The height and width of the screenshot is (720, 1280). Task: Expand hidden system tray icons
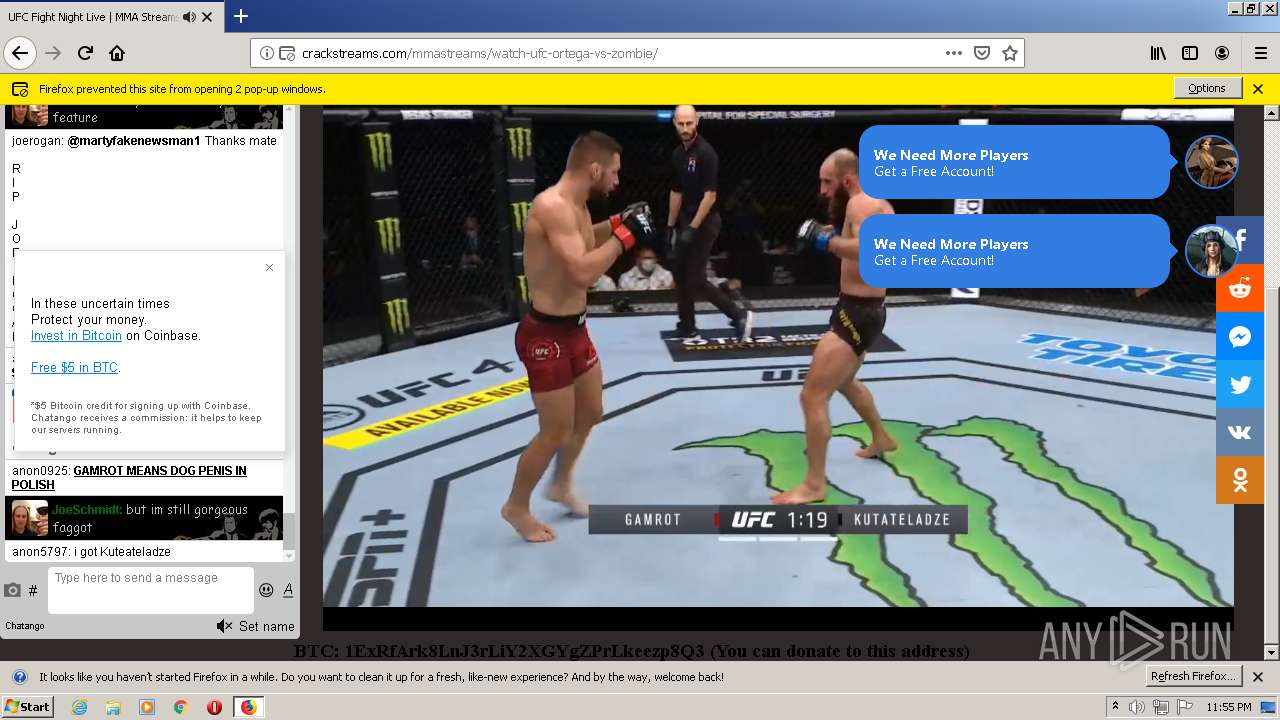[x=1116, y=706]
